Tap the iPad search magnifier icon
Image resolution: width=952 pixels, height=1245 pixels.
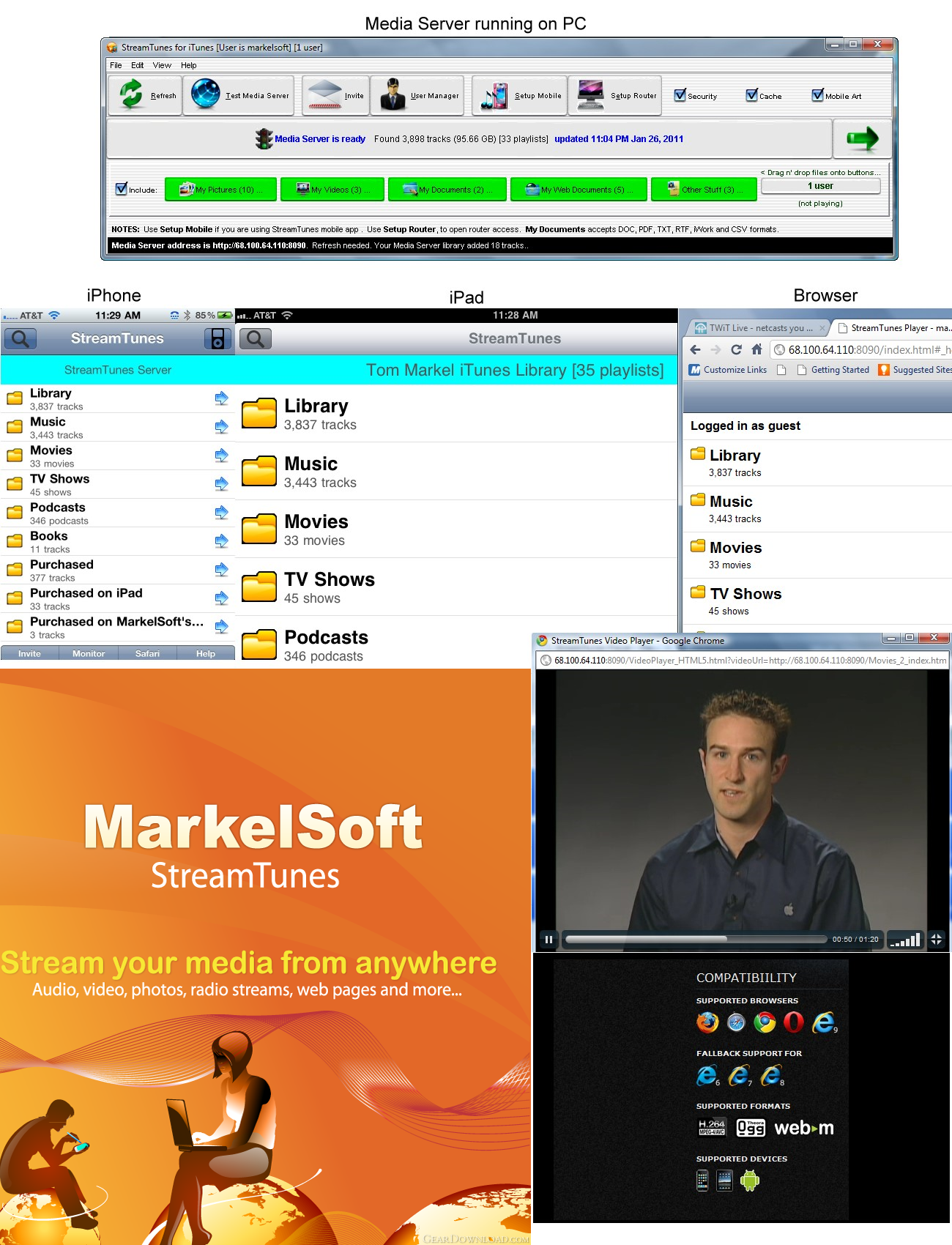(x=256, y=338)
